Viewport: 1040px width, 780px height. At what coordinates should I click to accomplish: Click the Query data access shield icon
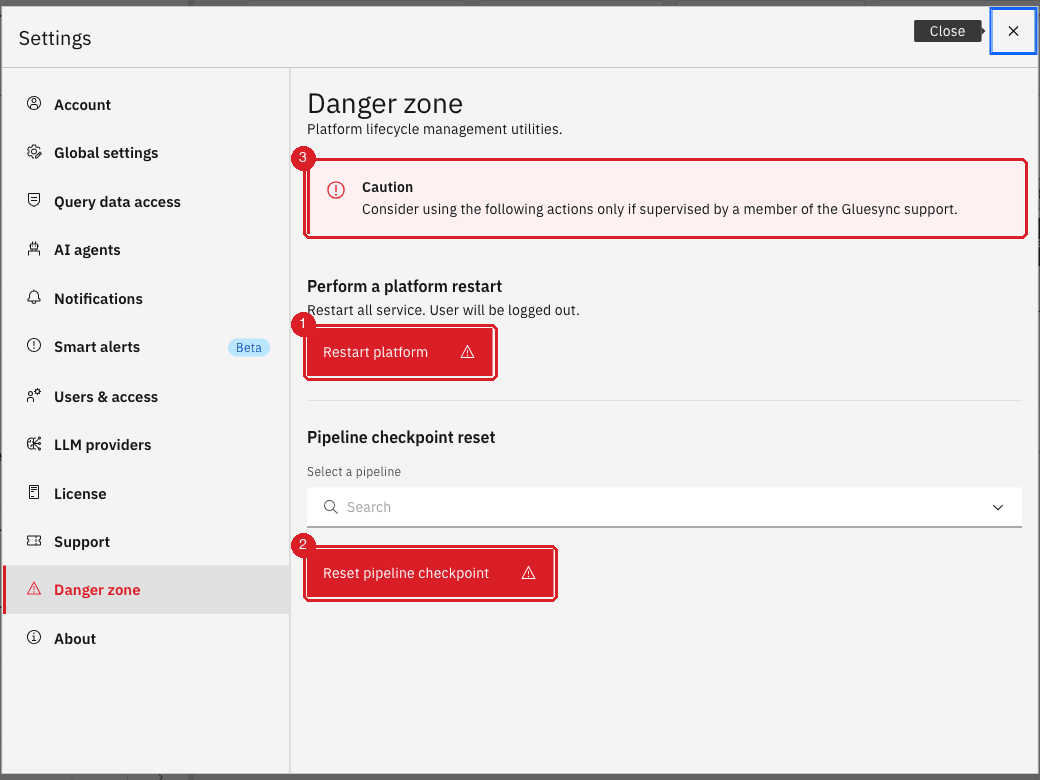click(34, 200)
